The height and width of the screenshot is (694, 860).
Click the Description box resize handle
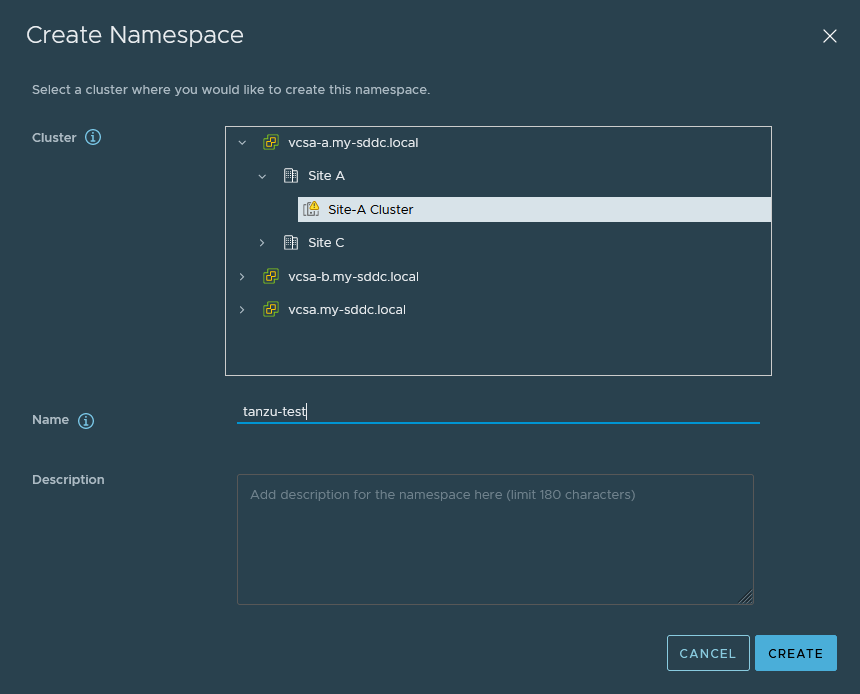[x=745, y=597]
